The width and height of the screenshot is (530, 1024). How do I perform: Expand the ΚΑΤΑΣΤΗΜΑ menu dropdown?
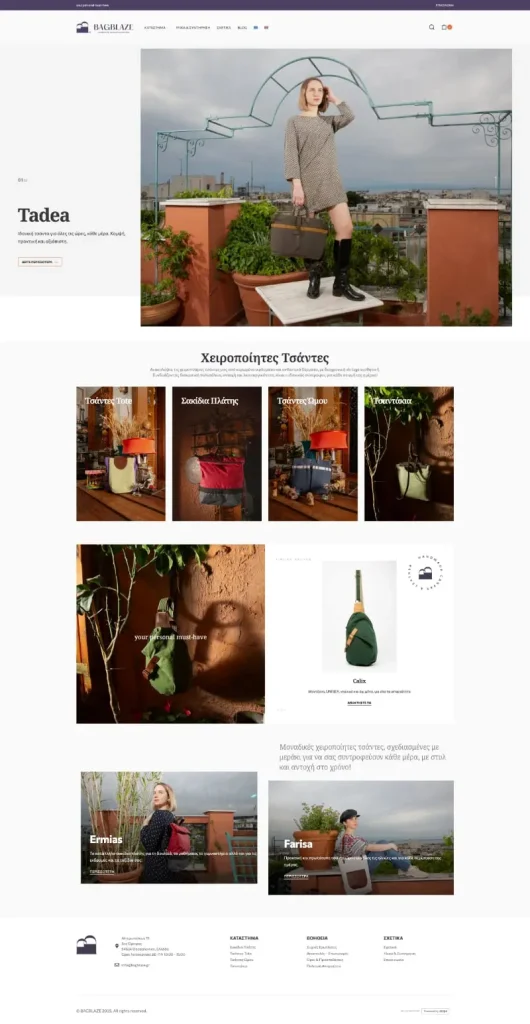(x=156, y=27)
